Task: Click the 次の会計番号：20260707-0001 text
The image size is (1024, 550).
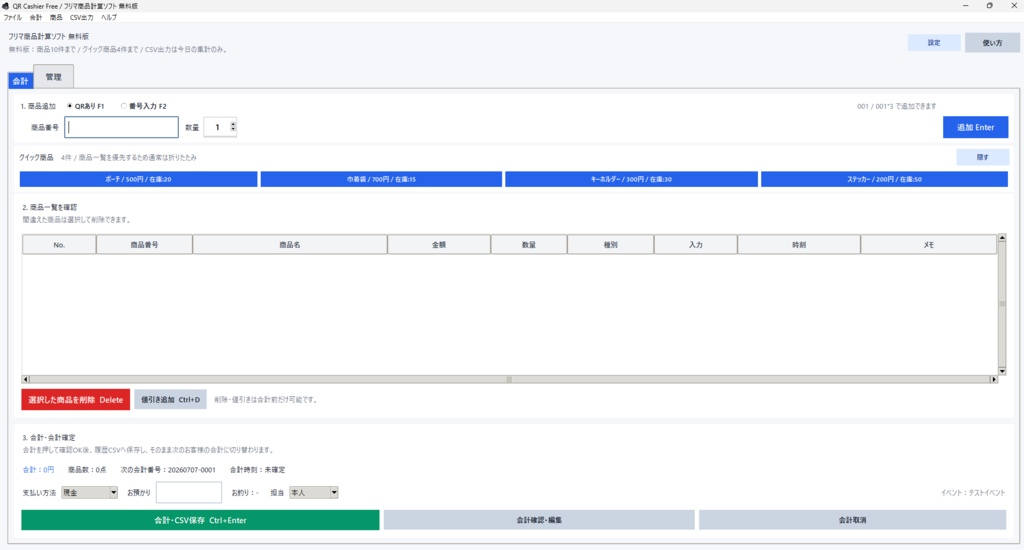Action: pos(168,470)
